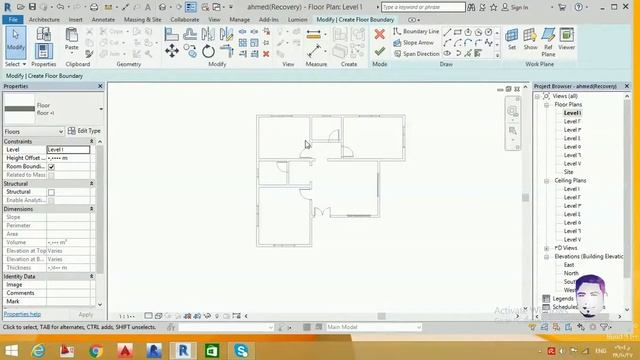Collapse Floor Plans tree node
Image resolution: width=640 pixels, height=360 pixels.
point(547,105)
